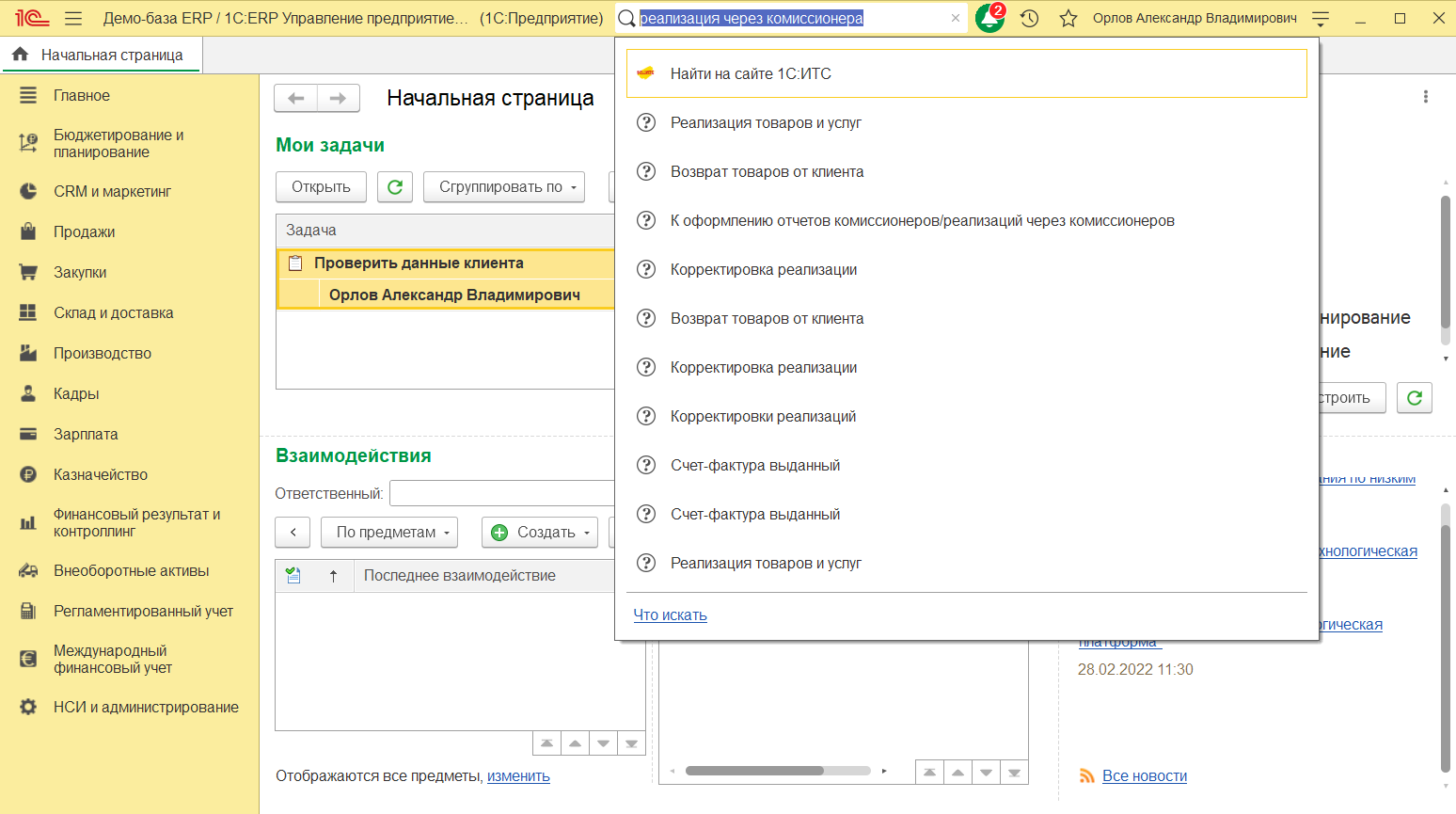Open favorites with the star icon
The width and height of the screenshot is (1456, 814).
1068,19
